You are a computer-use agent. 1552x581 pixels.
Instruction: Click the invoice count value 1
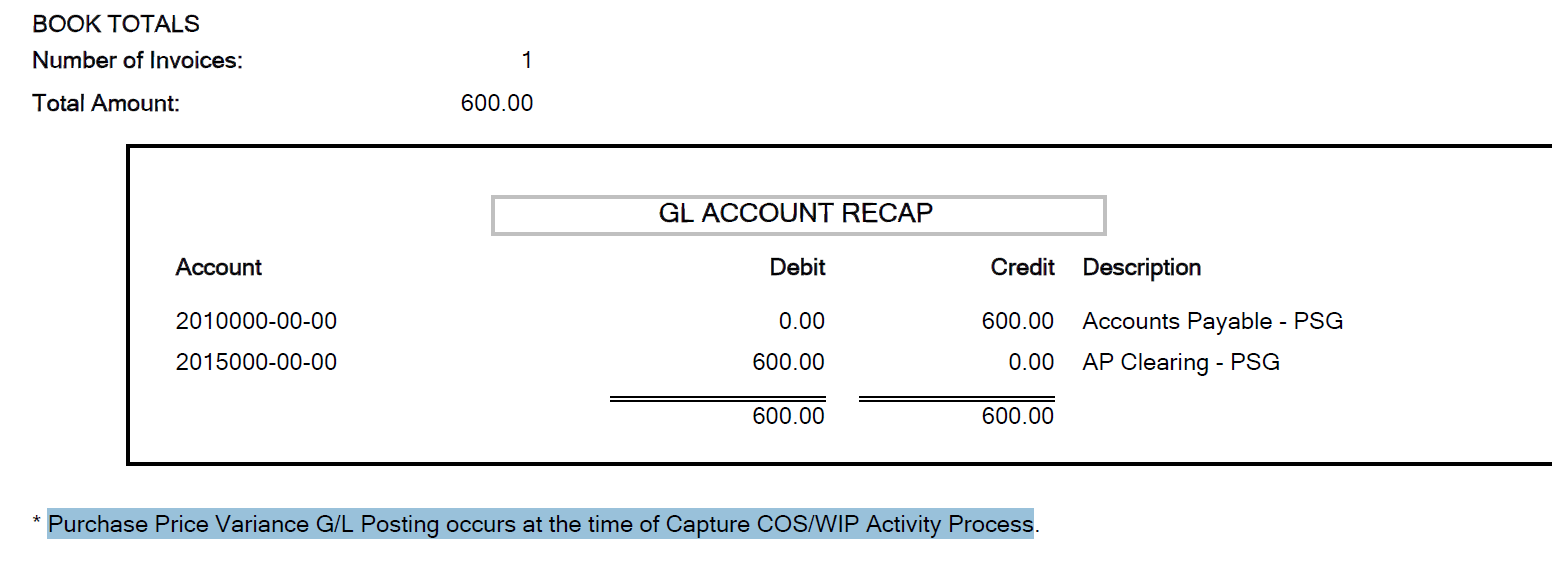point(527,61)
